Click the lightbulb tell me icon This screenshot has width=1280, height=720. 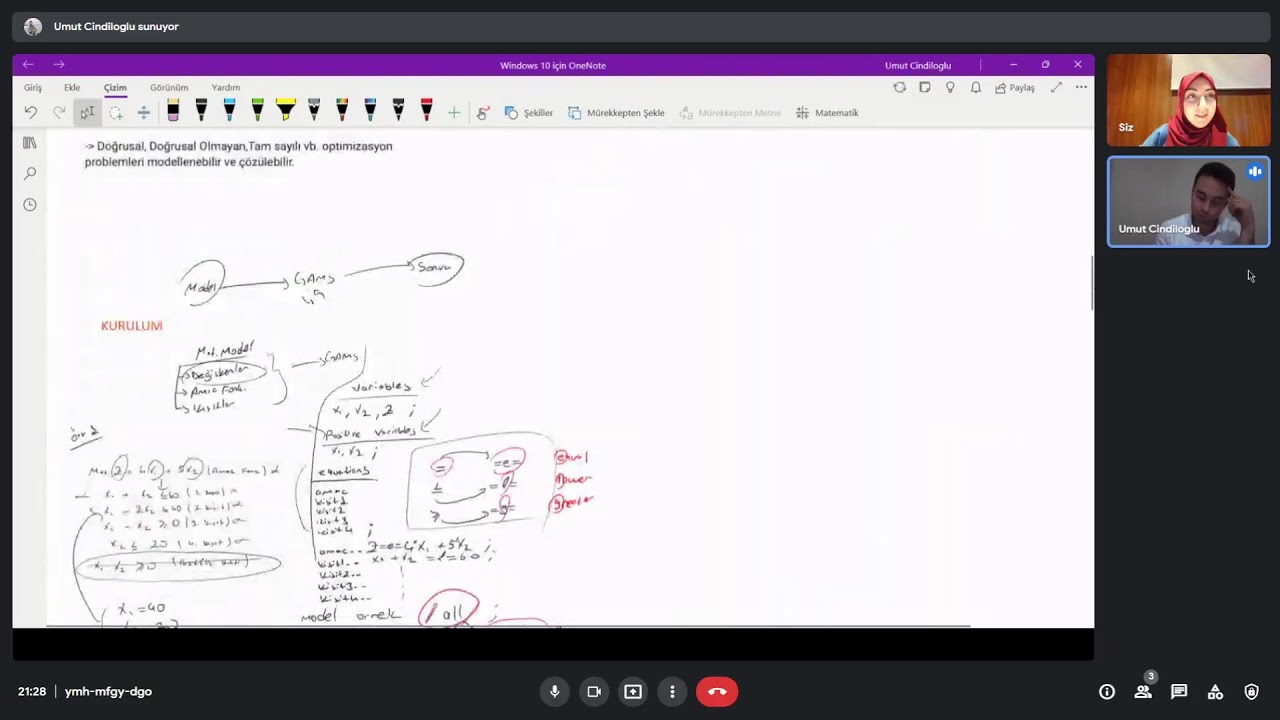950,87
